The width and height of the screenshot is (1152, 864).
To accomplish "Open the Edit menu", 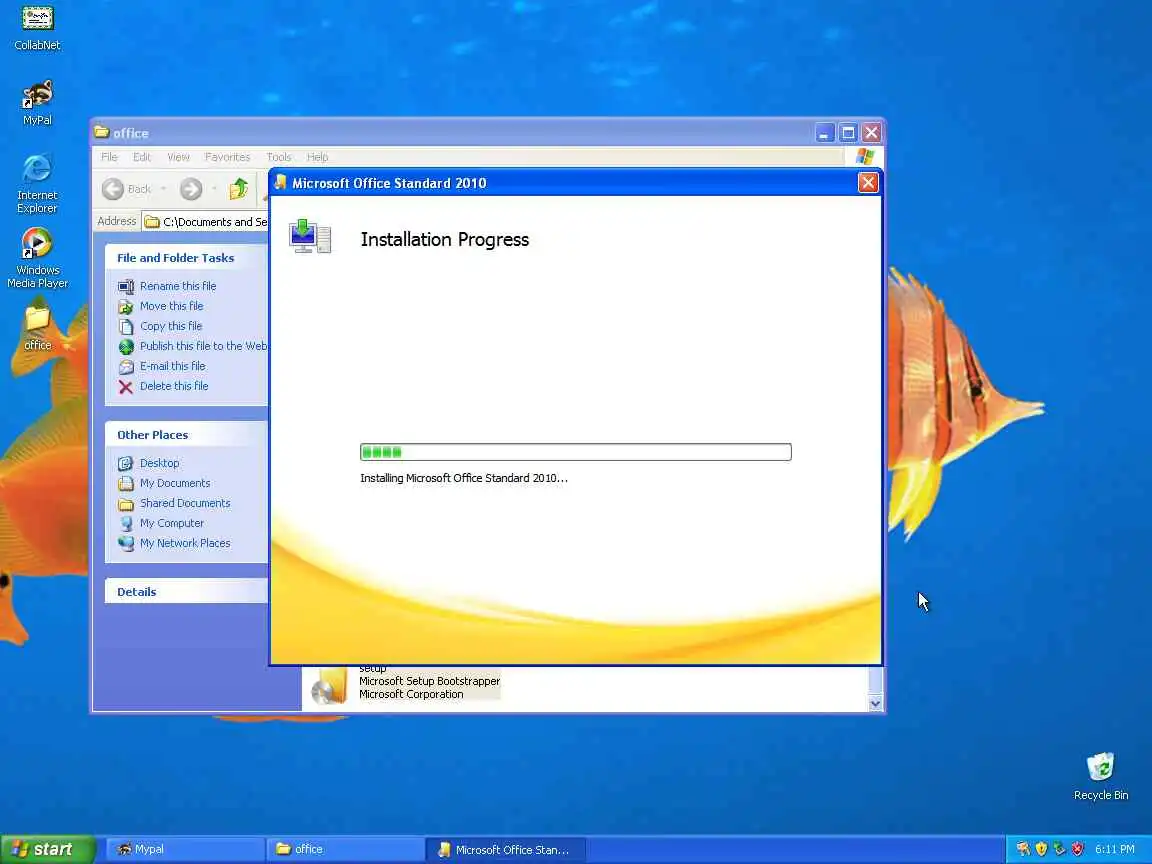I will click(142, 156).
